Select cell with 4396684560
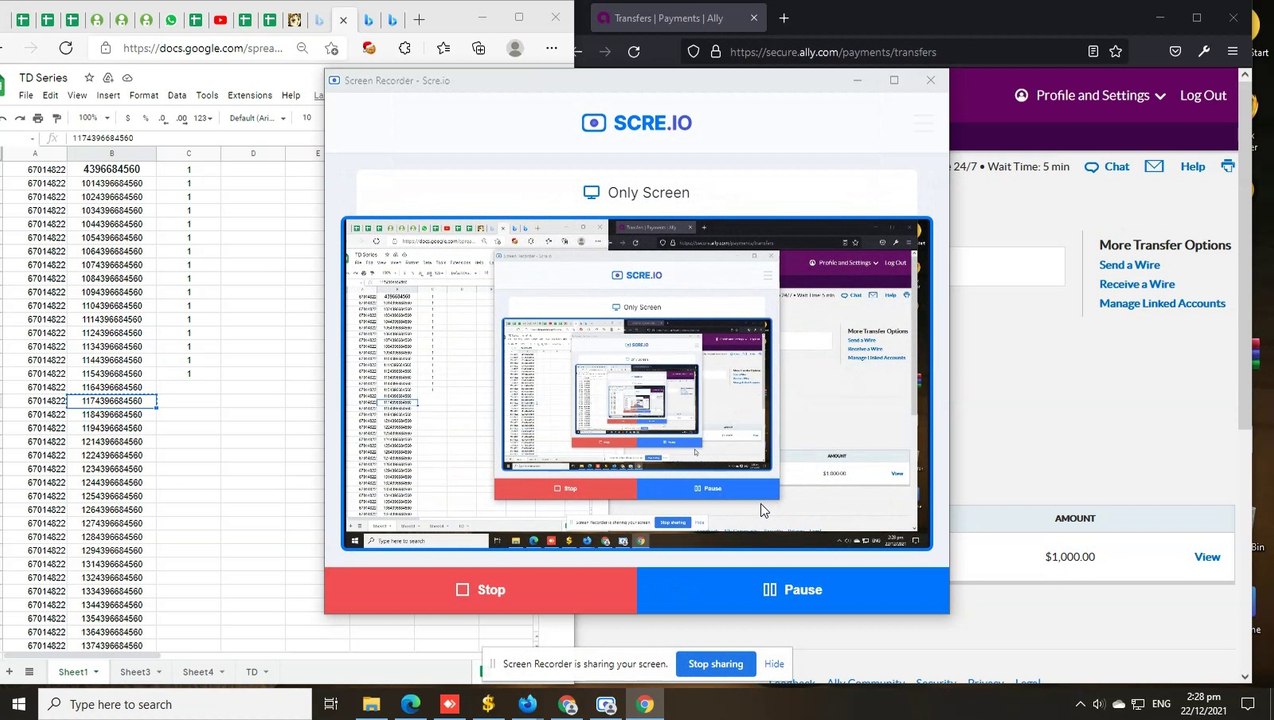This screenshot has width=1274, height=720. pos(112,169)
